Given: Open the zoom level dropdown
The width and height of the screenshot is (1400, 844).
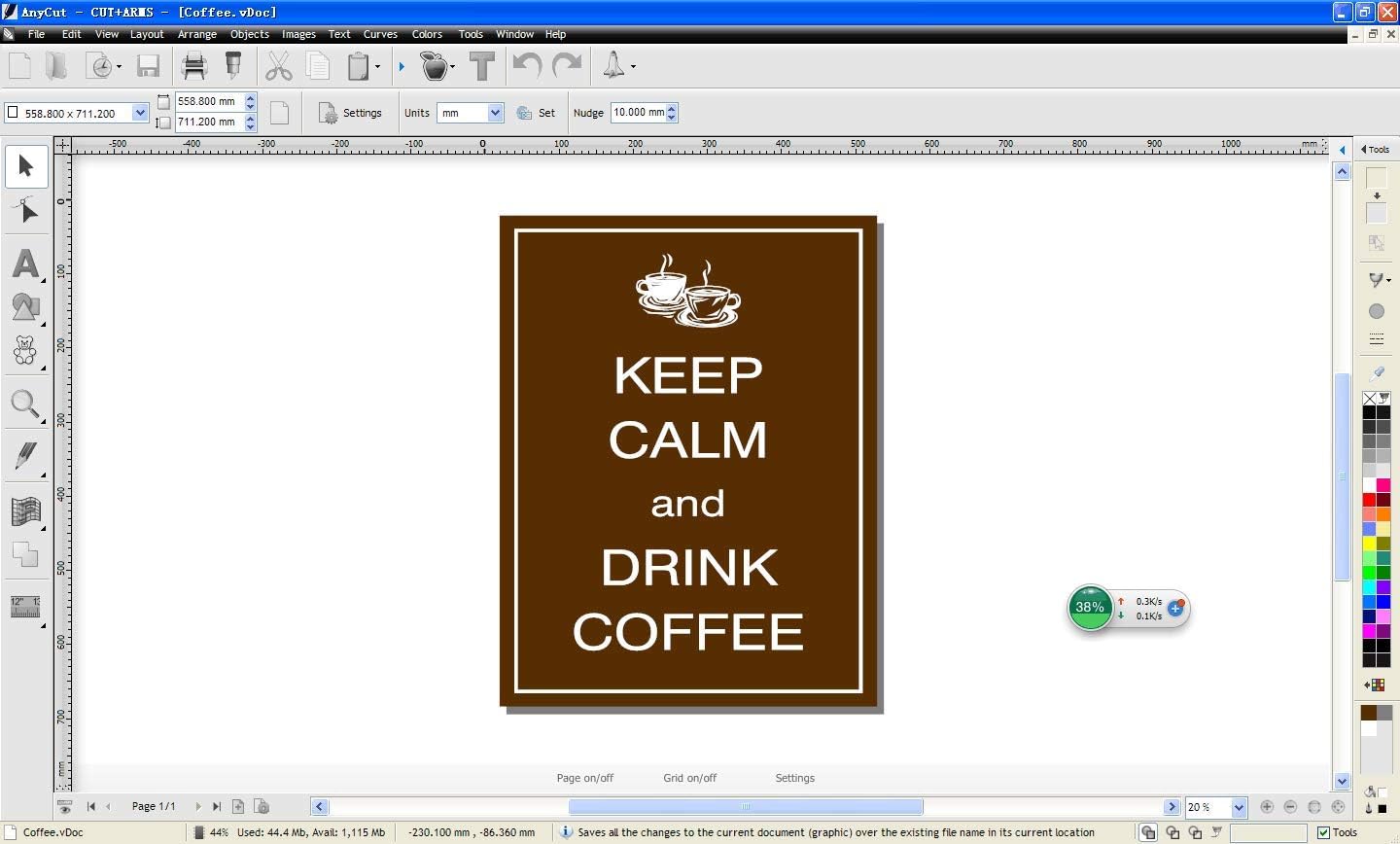Looking at the screenshot, I should [1239, 807].
